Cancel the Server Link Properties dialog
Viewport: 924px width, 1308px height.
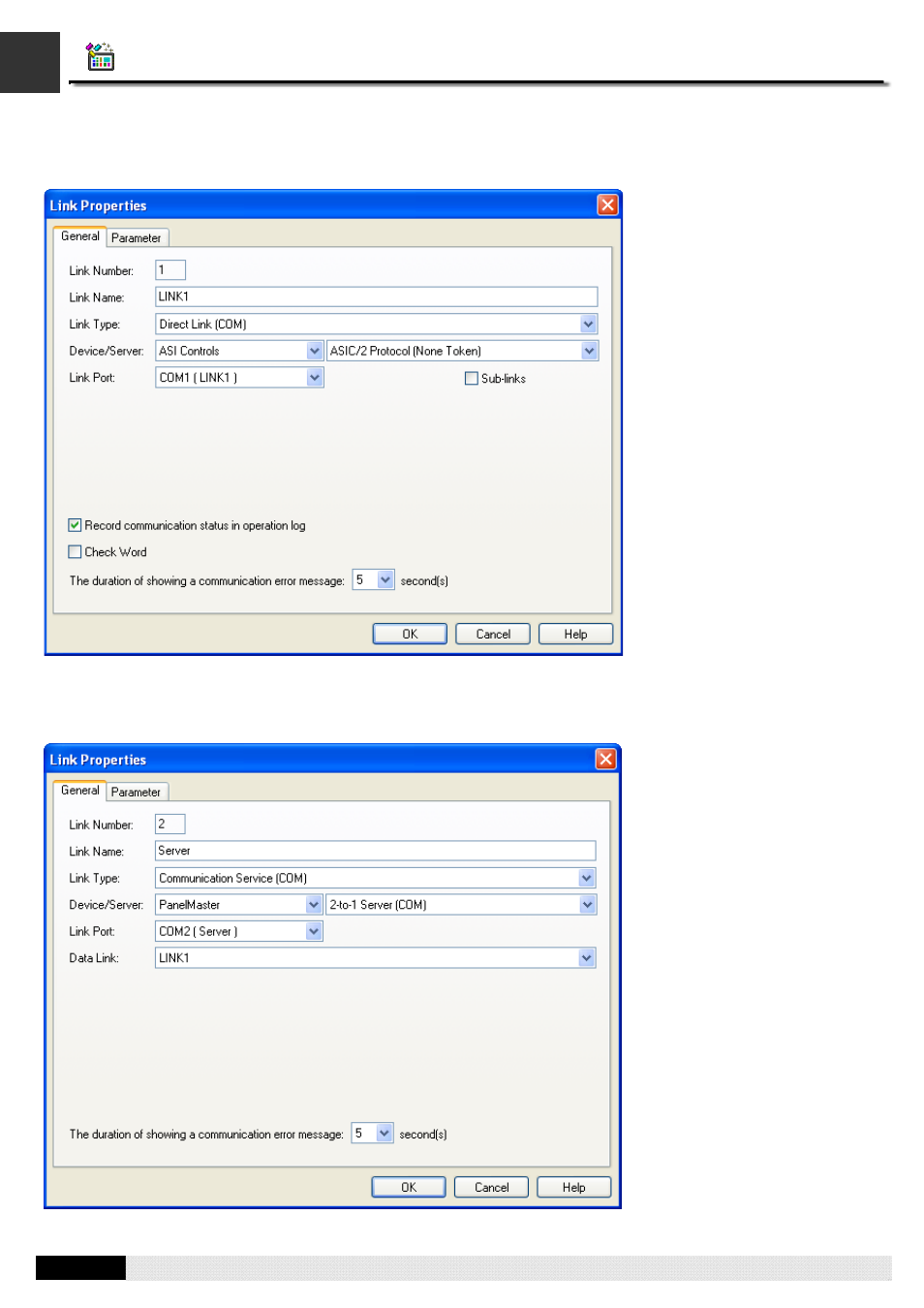click(492, 1187)
